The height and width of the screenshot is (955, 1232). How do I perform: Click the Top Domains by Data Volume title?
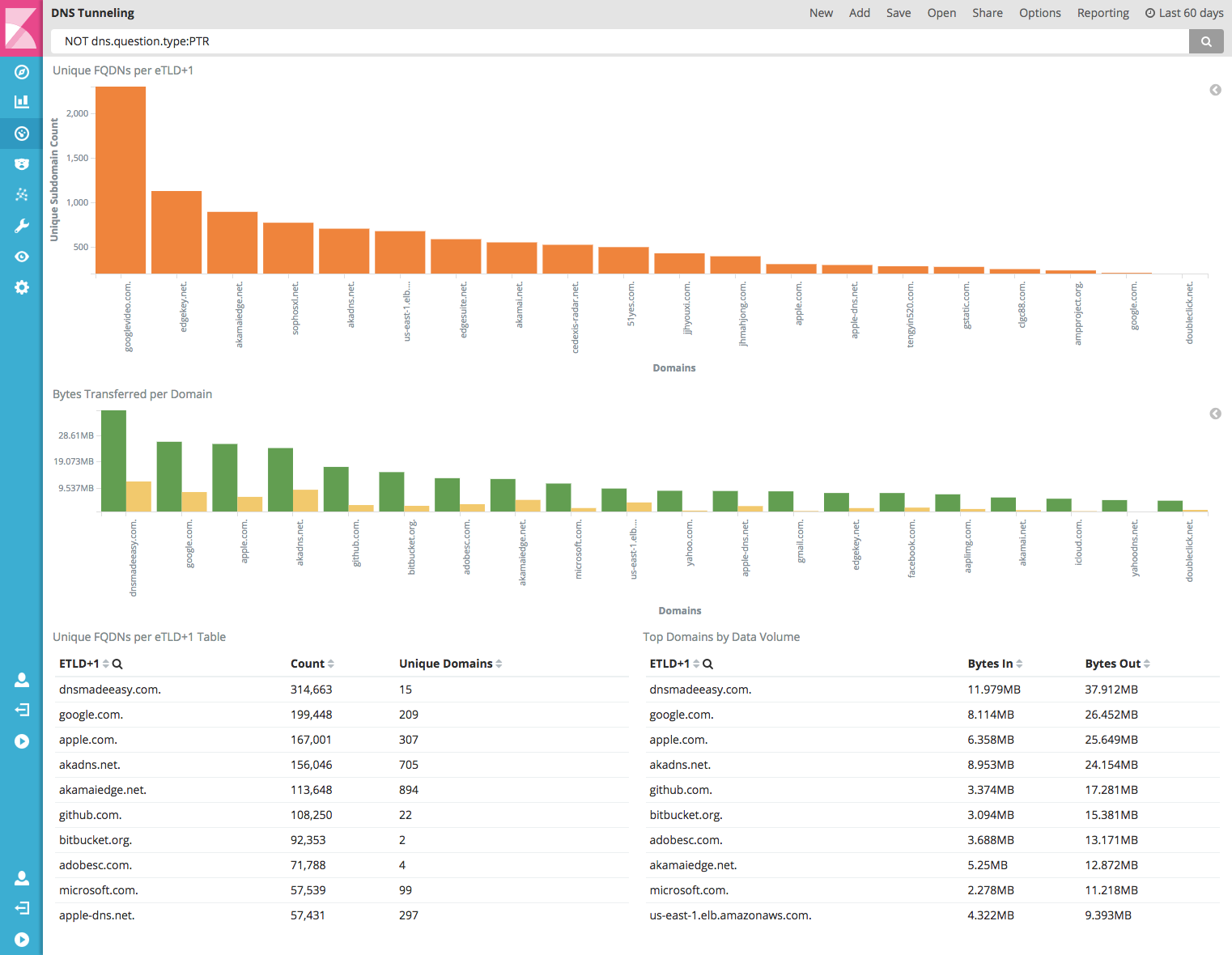721,637
